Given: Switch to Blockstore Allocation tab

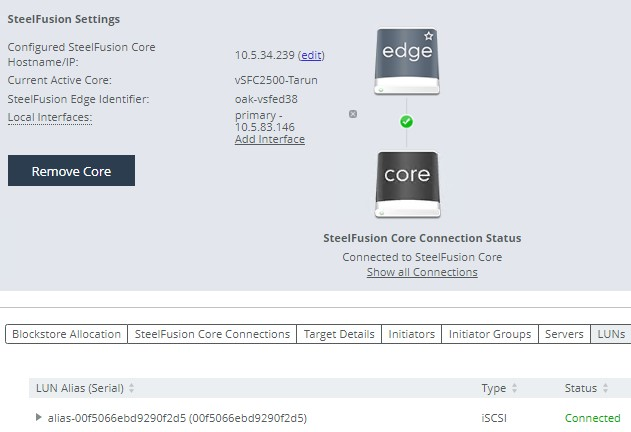Looking at the screenshot, I should tap(66, 334).
